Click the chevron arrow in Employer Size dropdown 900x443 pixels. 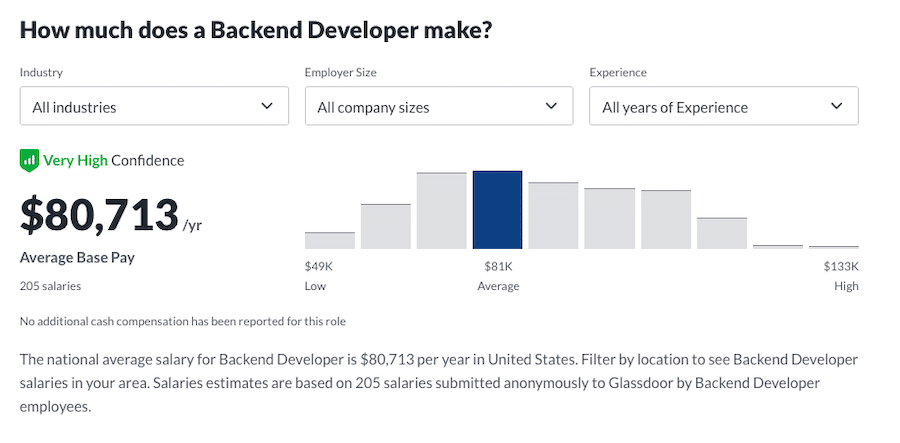pos(551,106)
